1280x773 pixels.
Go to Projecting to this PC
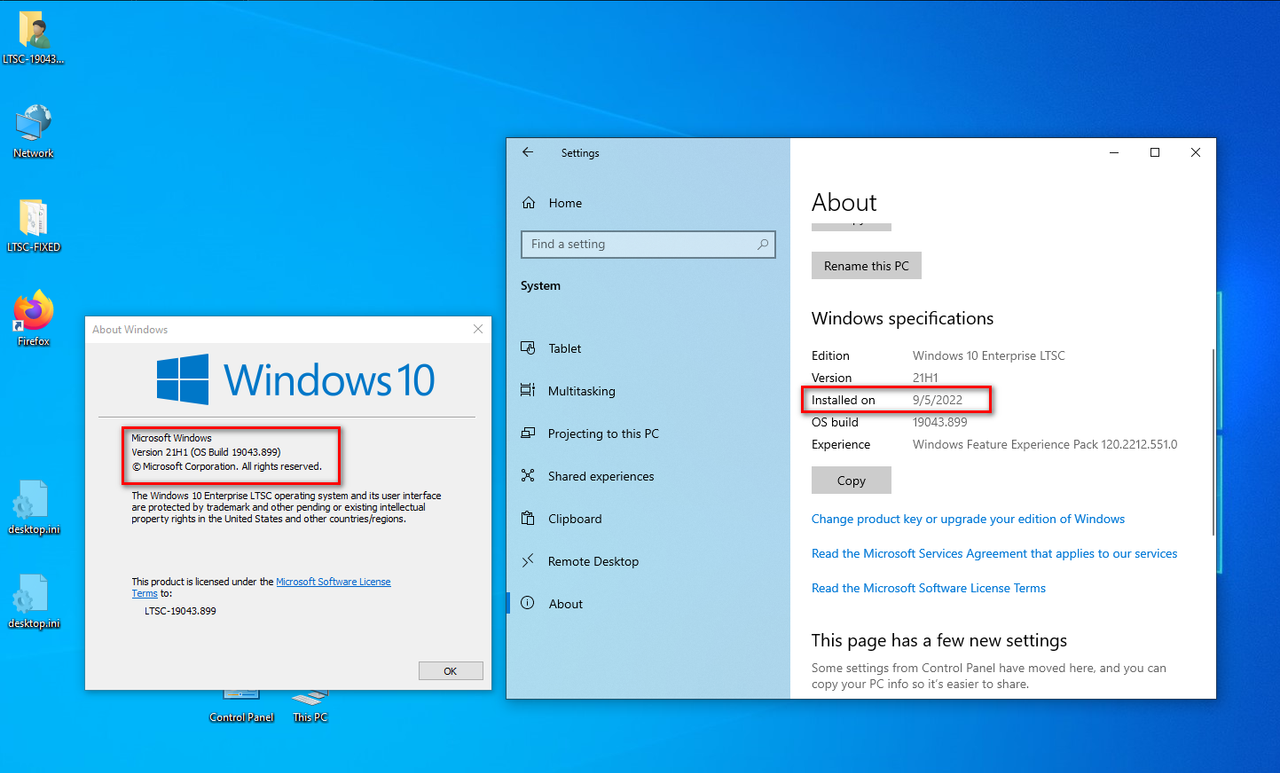[648, 434]
